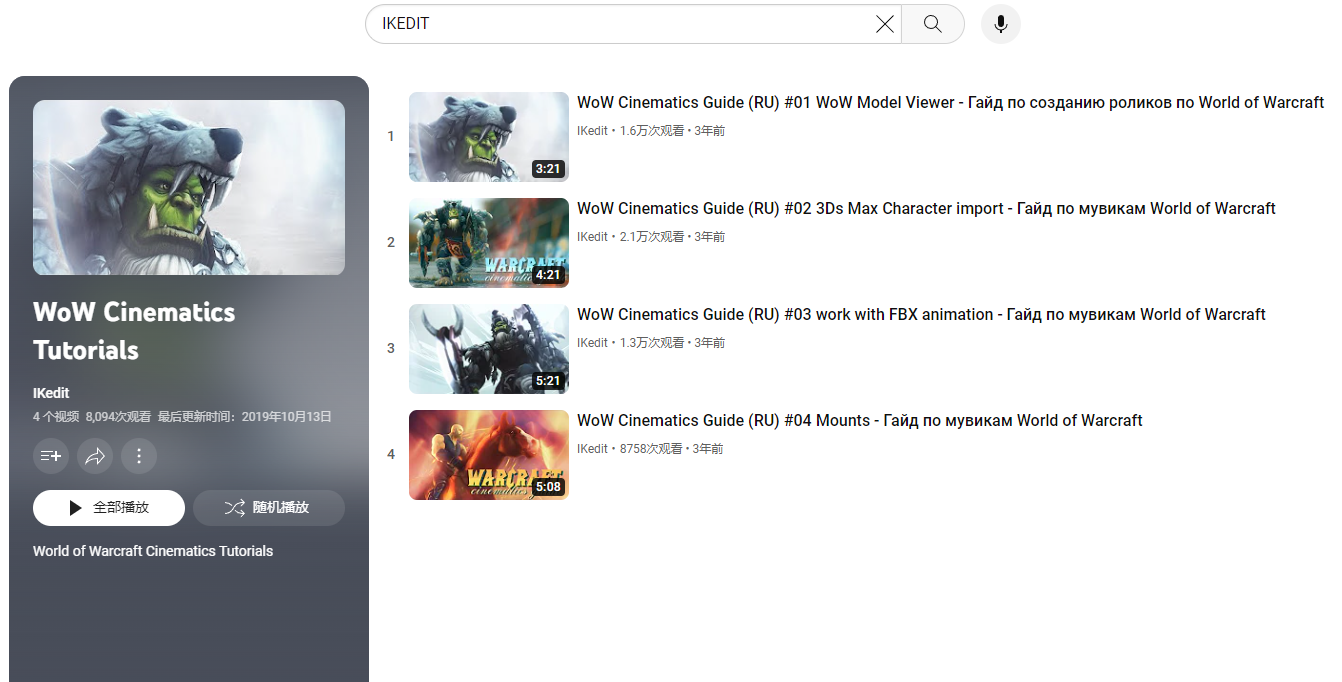Image resolution: width=1342 pixels, height=682 pixels.
Task: Play thumbnail of video #02 3Ds Max import
Action: click(x=488, y=243)
